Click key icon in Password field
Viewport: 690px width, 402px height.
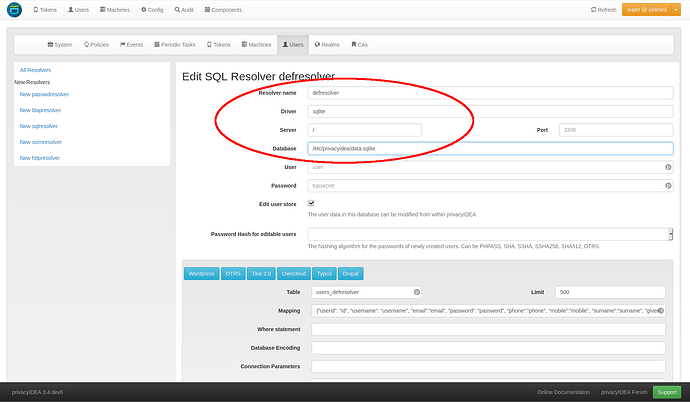pos(668,186)
